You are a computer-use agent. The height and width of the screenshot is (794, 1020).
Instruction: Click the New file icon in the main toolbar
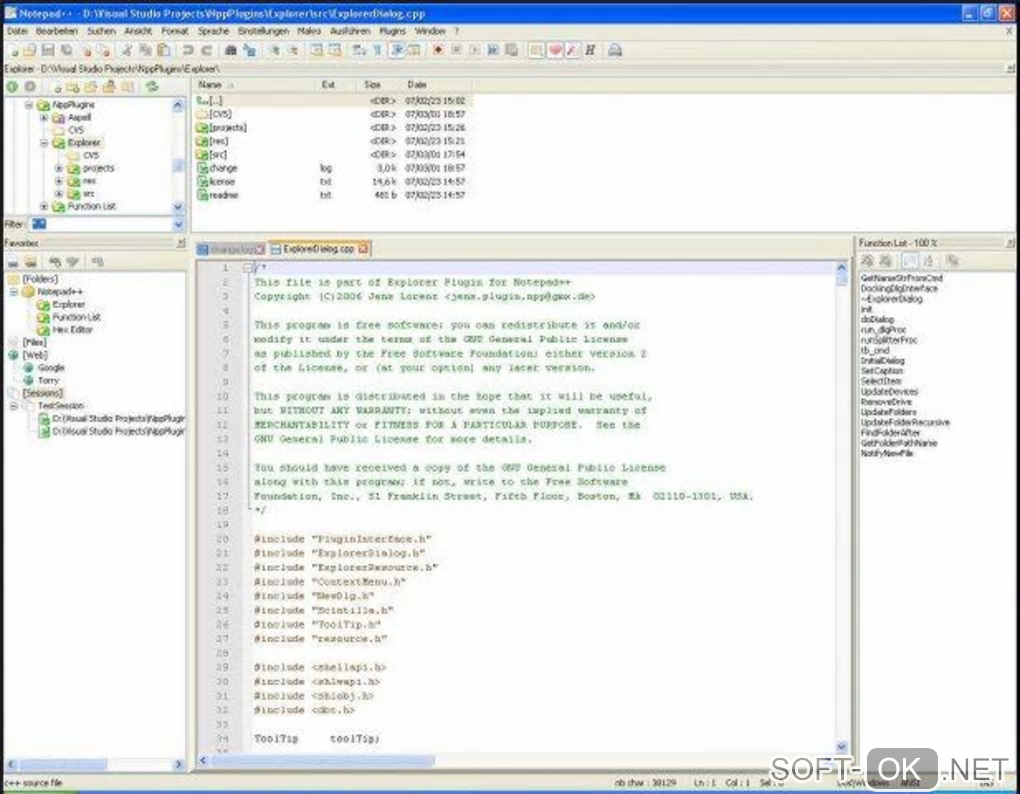14,50
